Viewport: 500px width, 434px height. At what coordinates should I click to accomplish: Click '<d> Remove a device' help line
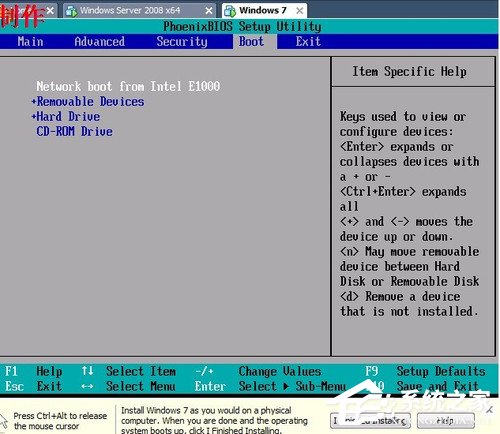pyautogui.click(x=400, y=297)
